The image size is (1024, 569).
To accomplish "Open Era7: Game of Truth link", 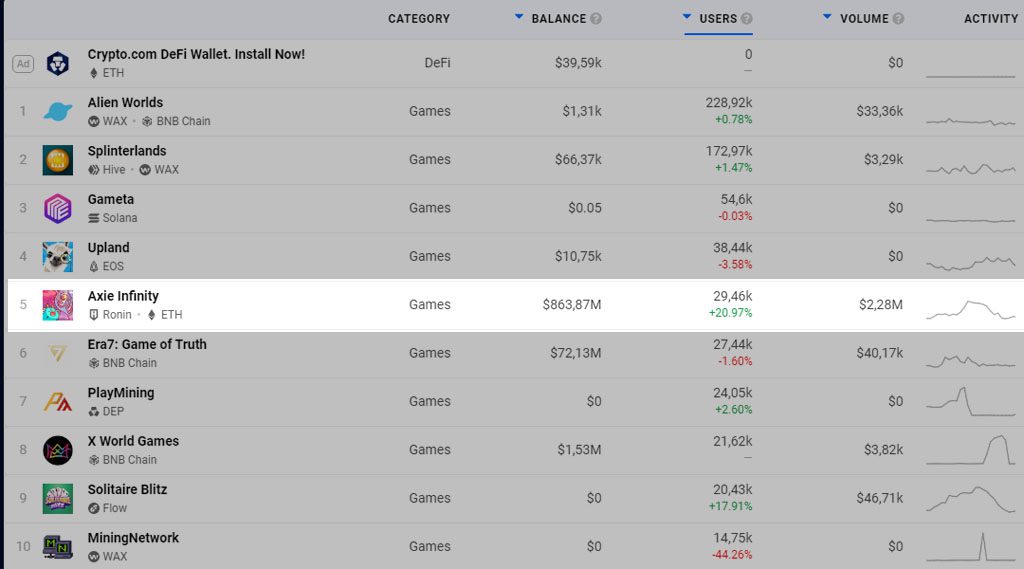I will pos(147,344).
